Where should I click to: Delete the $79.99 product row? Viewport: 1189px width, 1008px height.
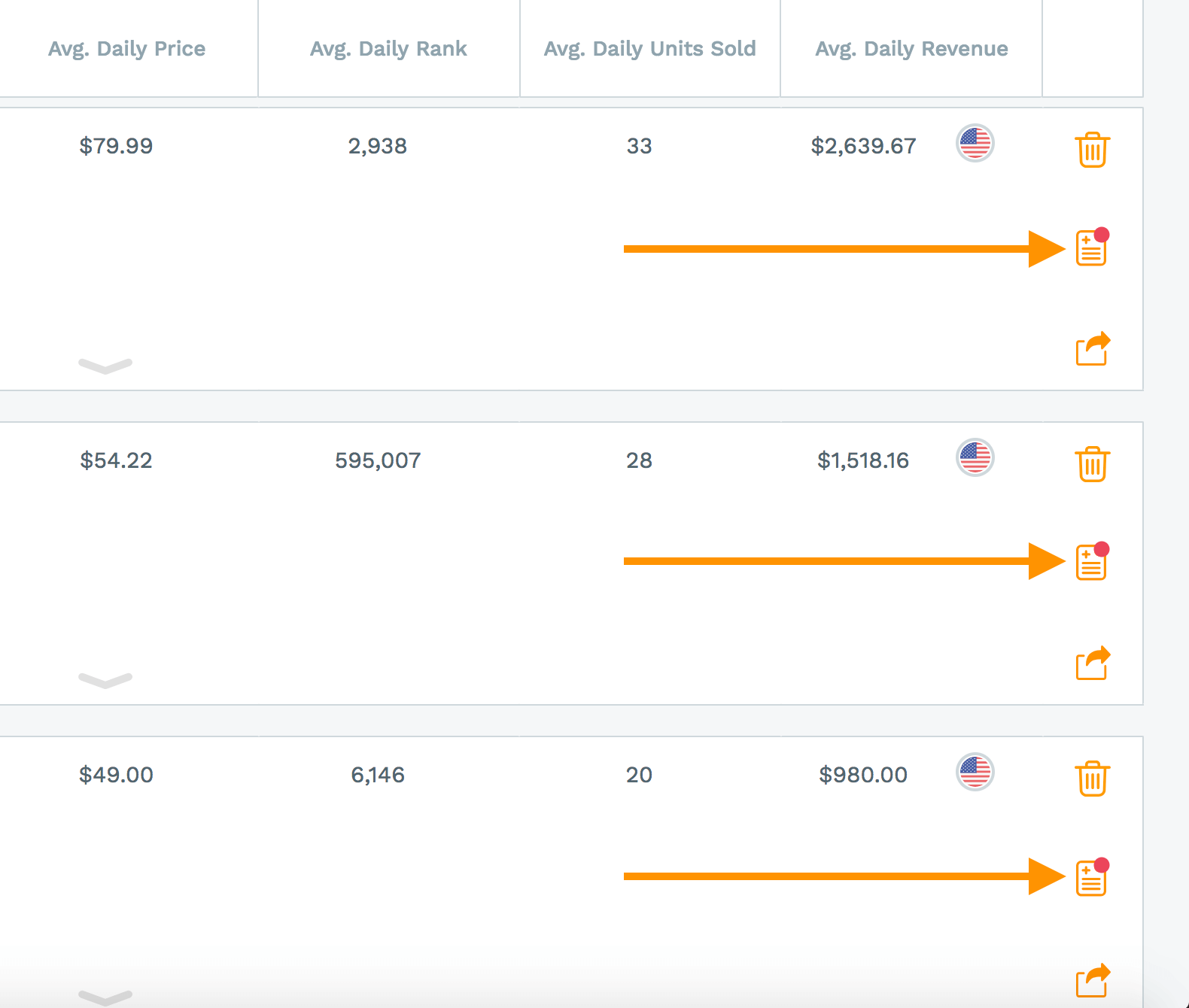[1092, 150]
